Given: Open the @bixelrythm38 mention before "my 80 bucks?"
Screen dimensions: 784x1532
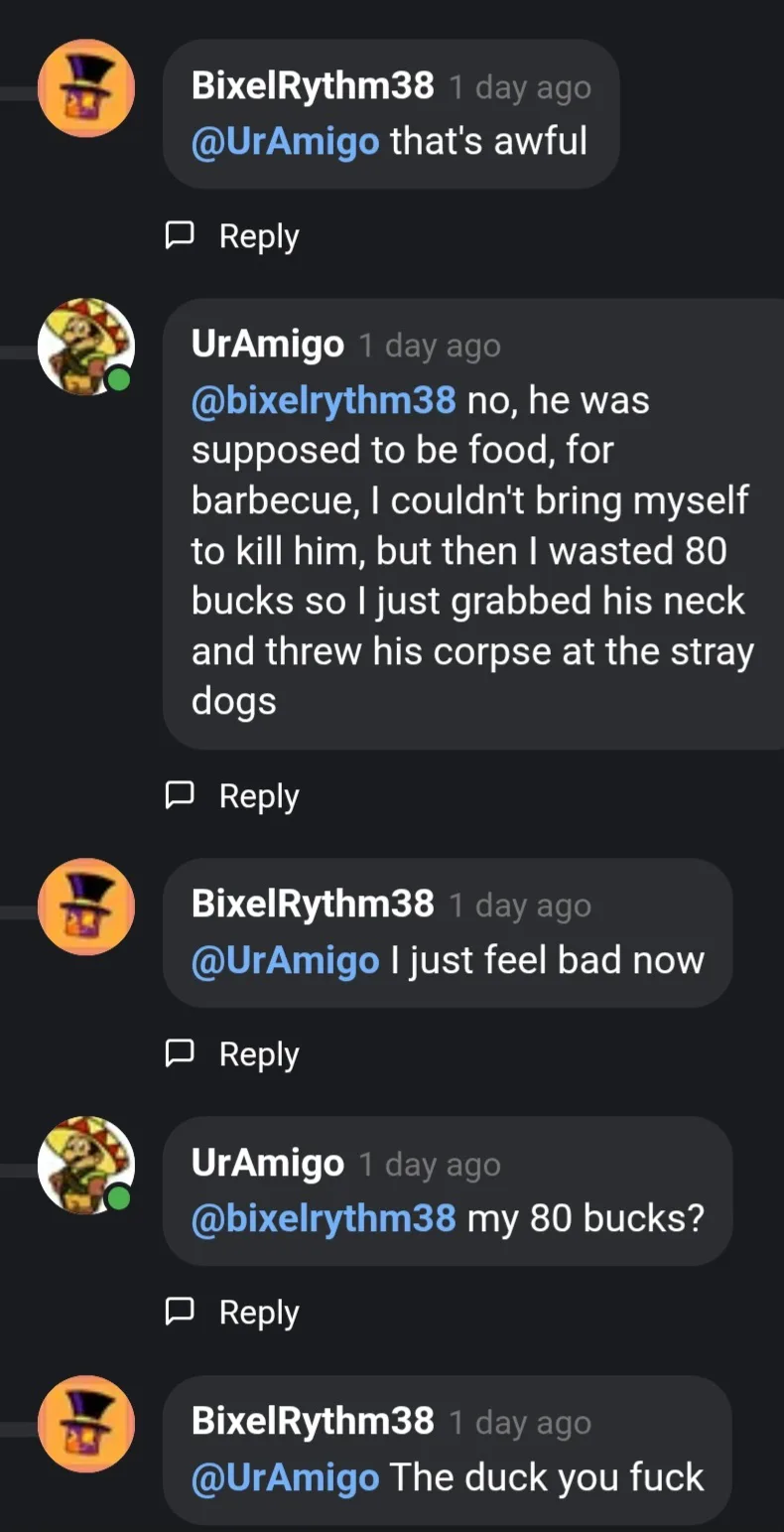Looking at the screenshot, I should pos(324,1218).
